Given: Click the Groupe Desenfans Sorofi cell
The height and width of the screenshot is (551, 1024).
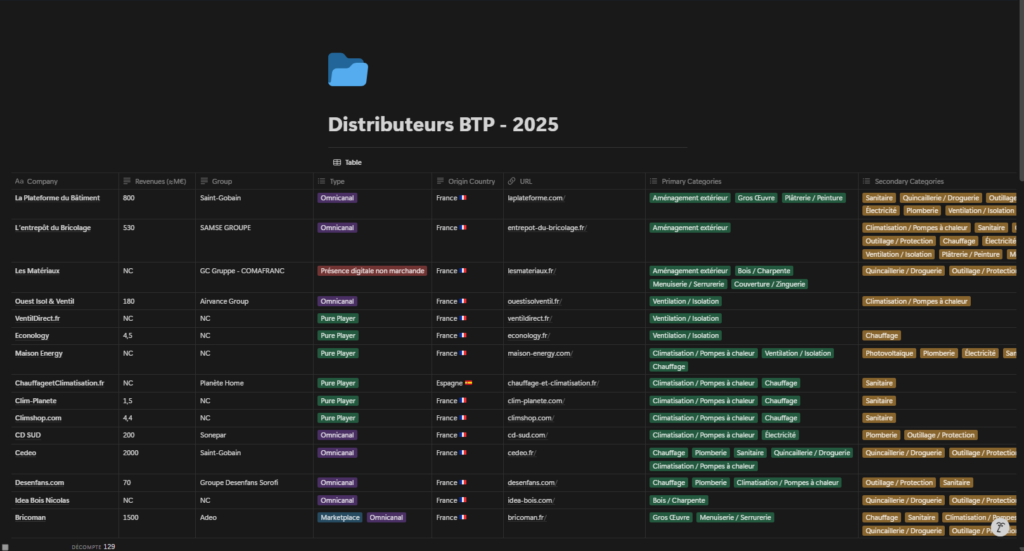Looking at the screenshot, I should click(x=254, y=483).
